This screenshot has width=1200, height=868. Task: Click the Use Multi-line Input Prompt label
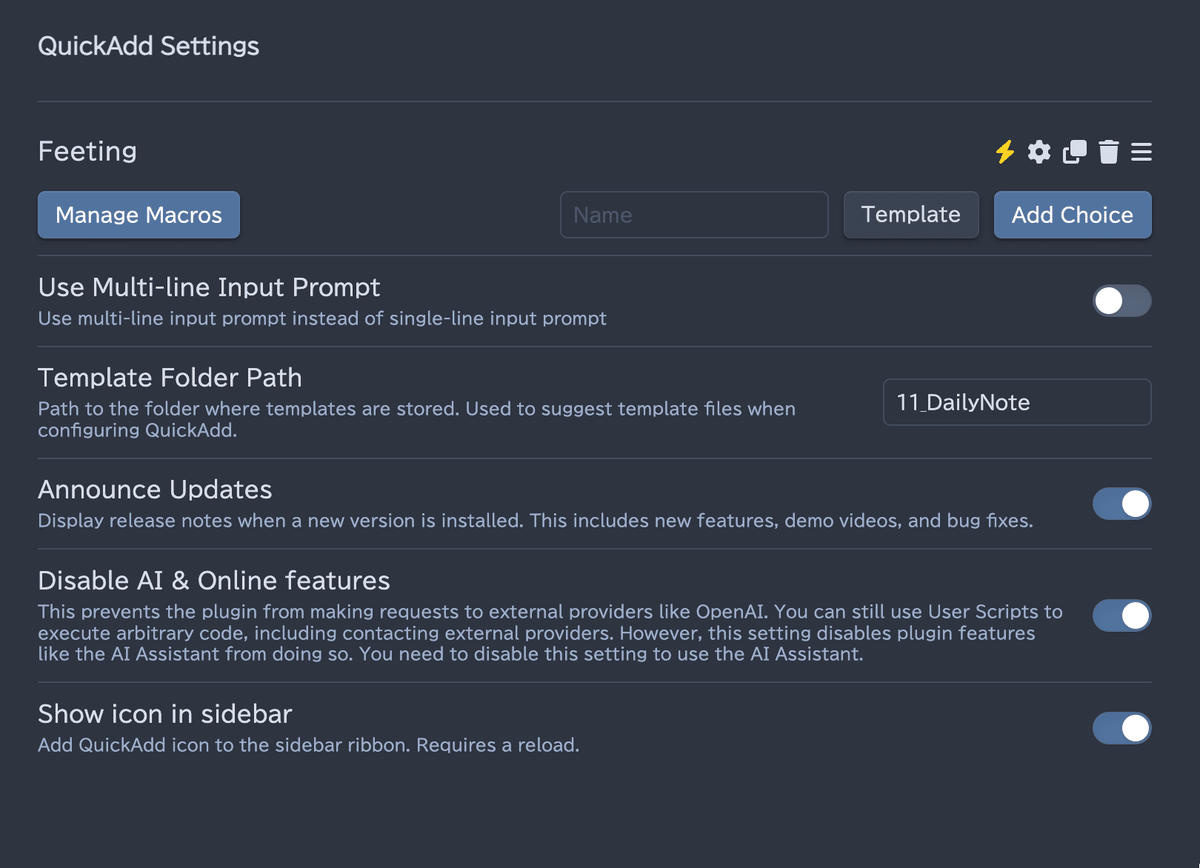pyautogui.click(x=209, y=287)
